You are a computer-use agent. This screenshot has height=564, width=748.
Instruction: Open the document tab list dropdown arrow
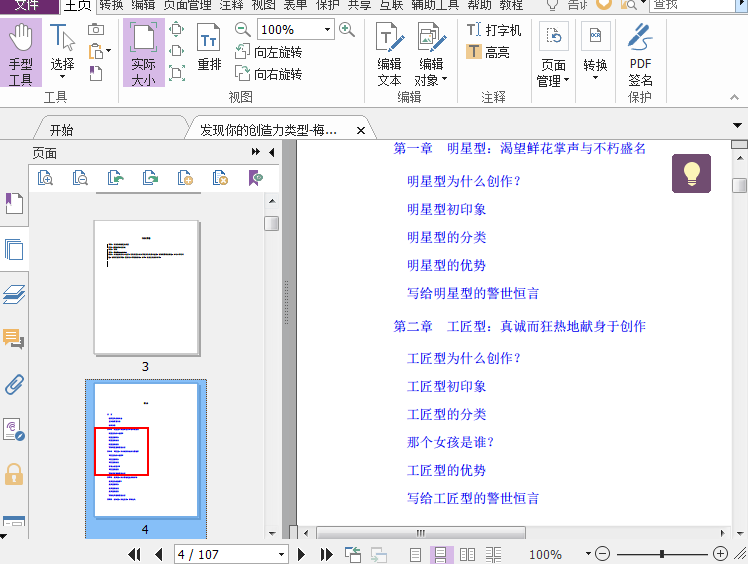[x=738, y=125]
